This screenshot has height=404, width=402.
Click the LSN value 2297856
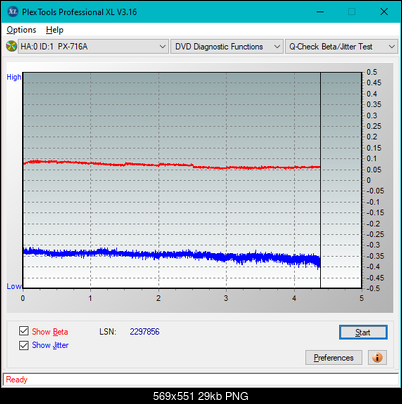pyautogui.click(x=145, y=332)
